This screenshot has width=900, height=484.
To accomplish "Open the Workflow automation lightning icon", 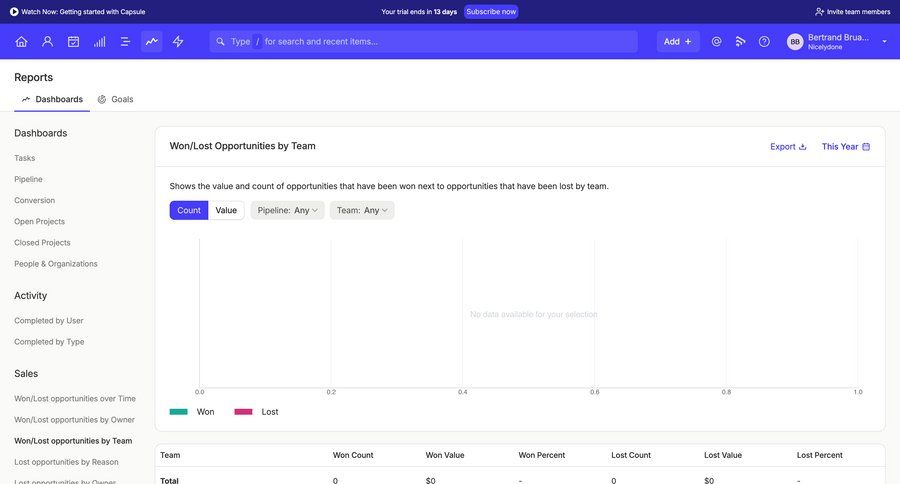I will [x=178, y=42].
